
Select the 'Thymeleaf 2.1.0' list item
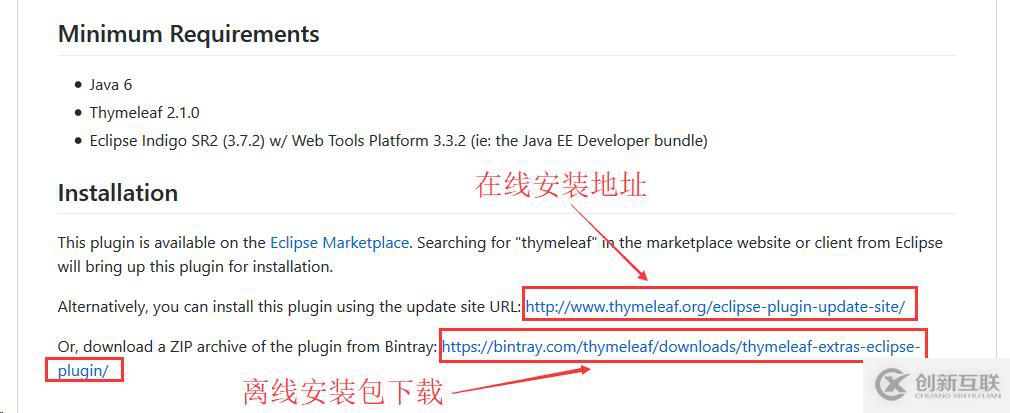click(x=144, y=113)
